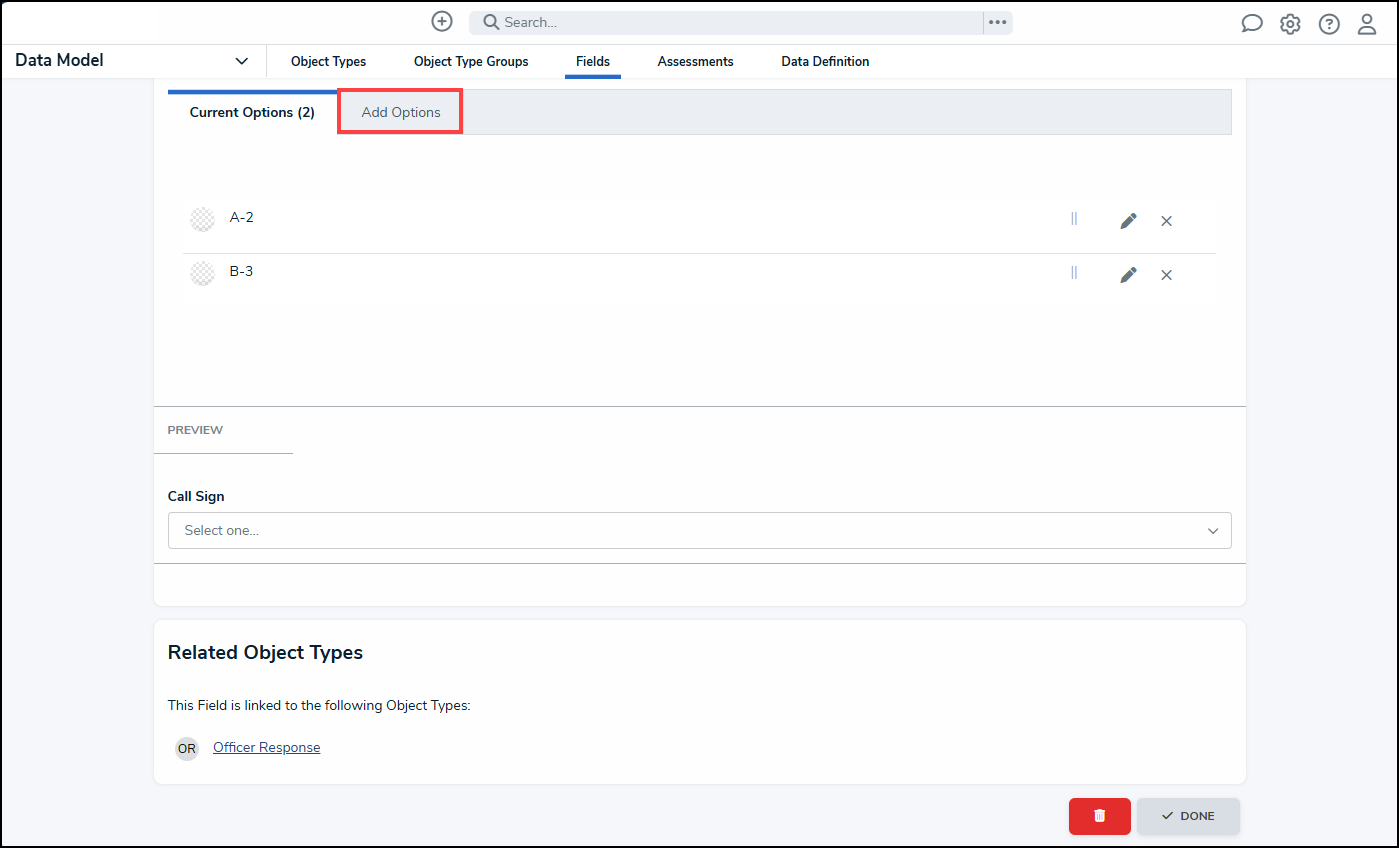Remove the A-2 option with X icon
1399x848 pixels.
pos(1166,221)
